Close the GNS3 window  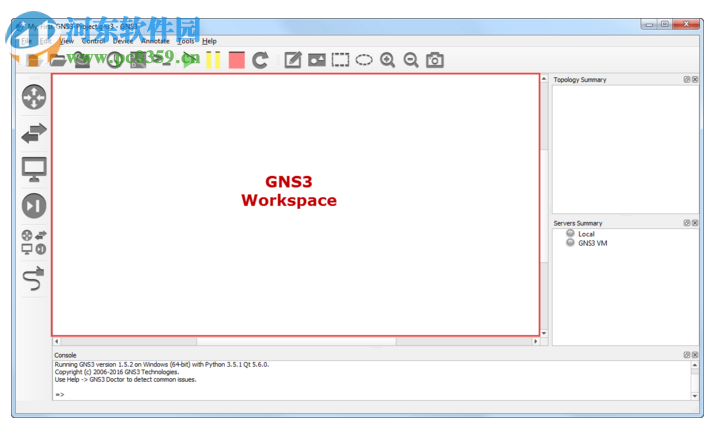(x=686, y=24)
